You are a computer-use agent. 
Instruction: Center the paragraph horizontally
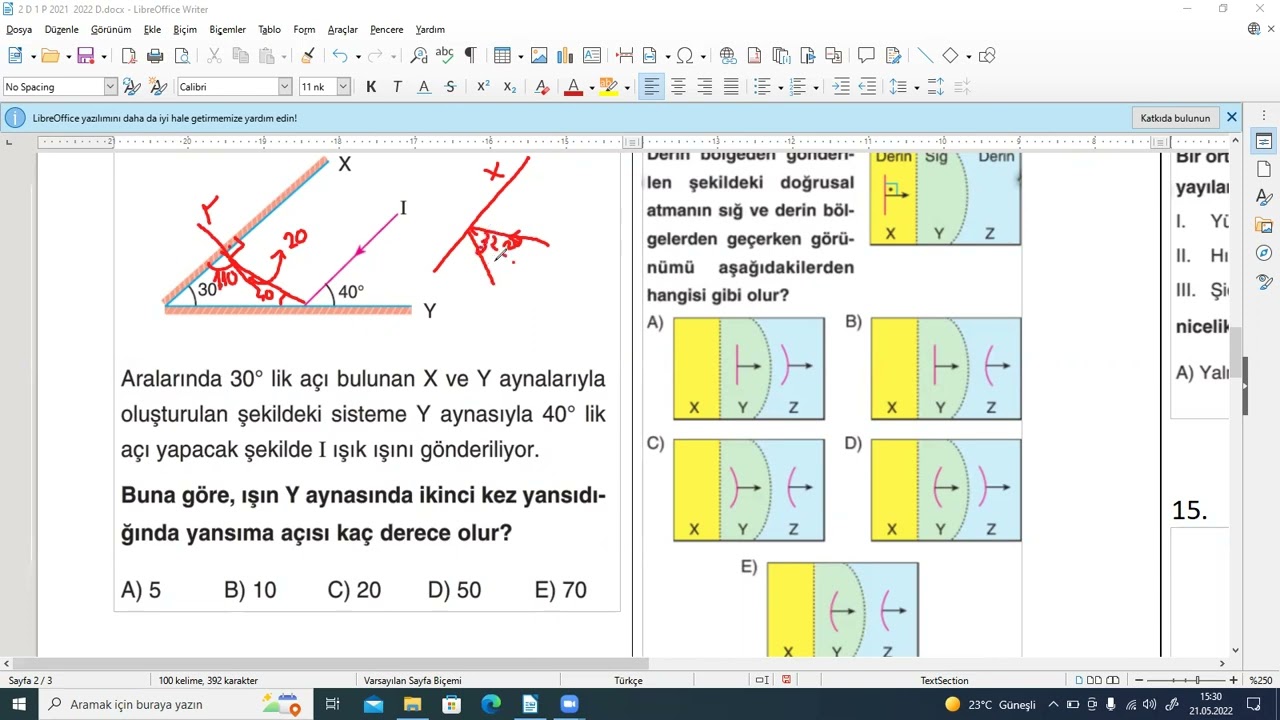[678, 87]
